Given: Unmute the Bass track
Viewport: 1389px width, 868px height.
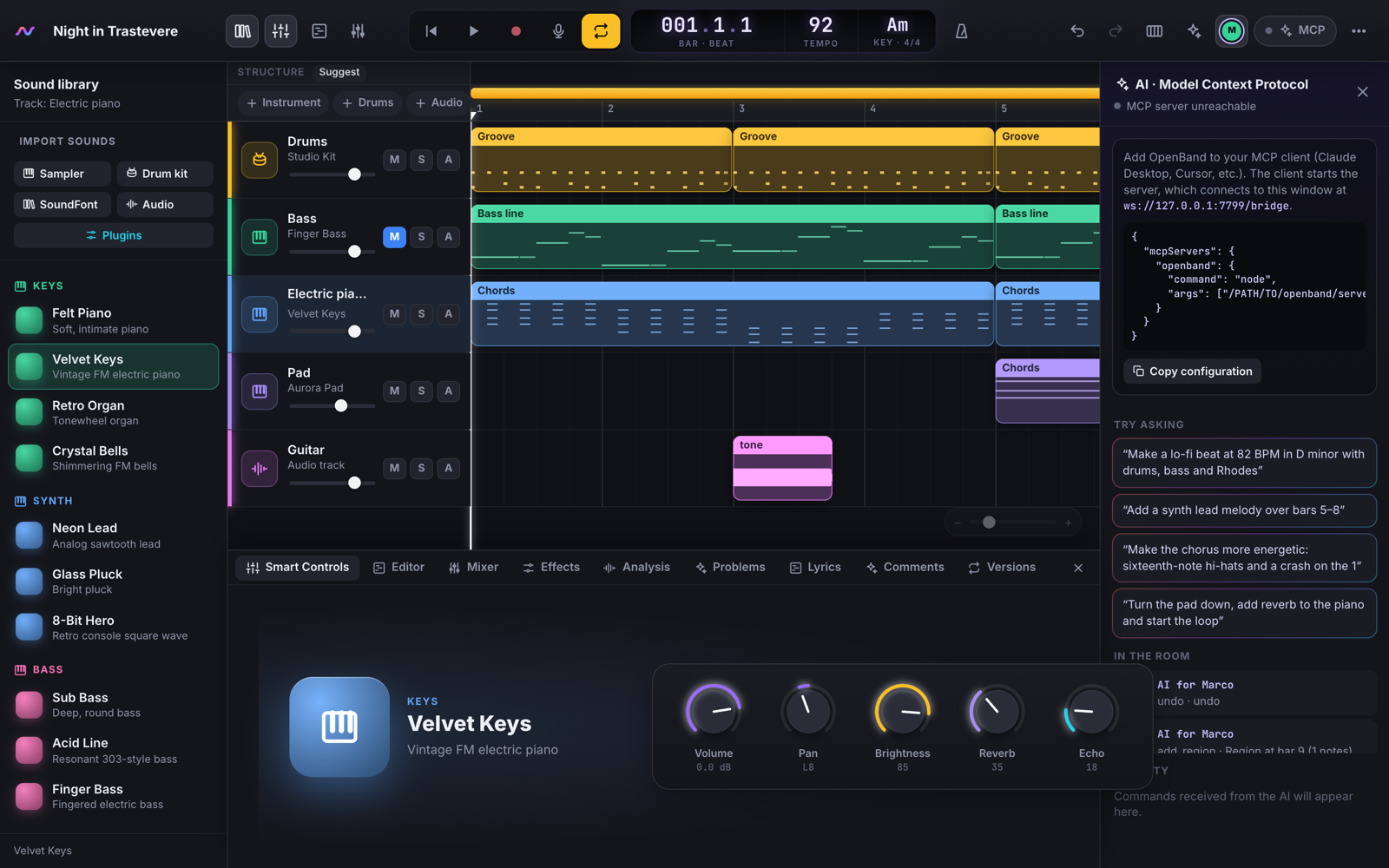Looking at the screenshot, I should tap(394, 236).
